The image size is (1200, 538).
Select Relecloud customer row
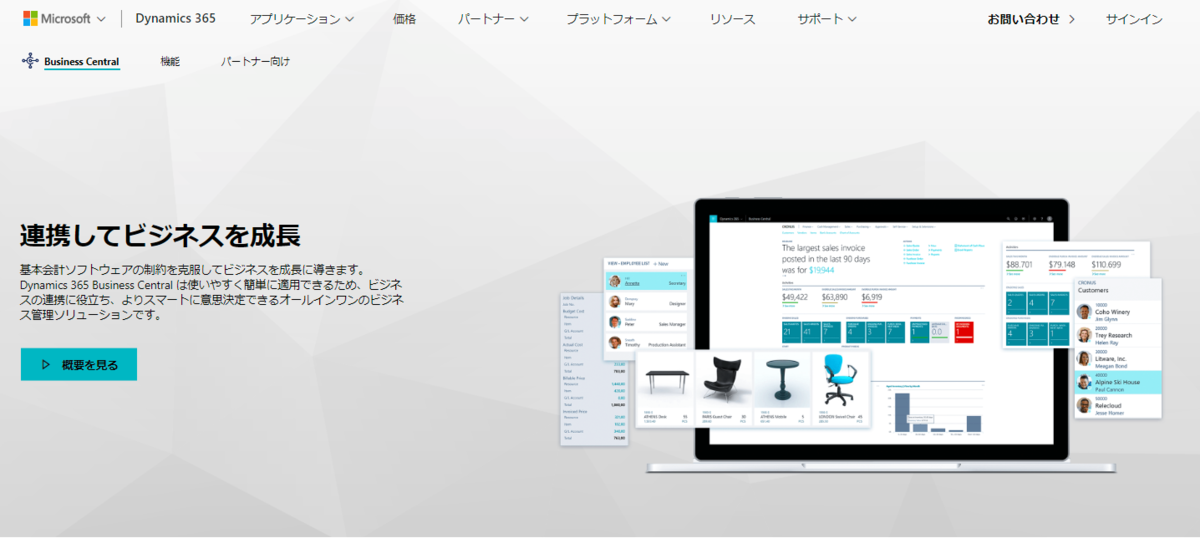(x=1117, y=405)
